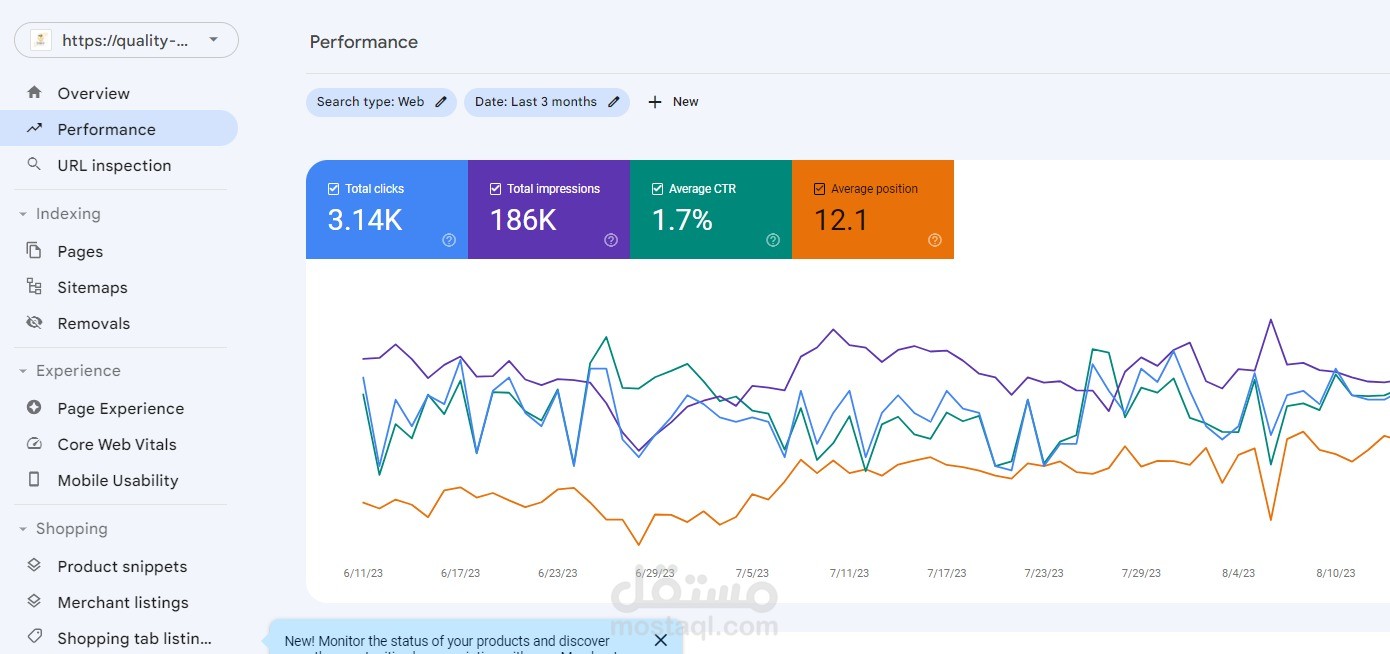Click the 3.14K total clicks value
The image size is (1390, 654).
click(365, 220)
